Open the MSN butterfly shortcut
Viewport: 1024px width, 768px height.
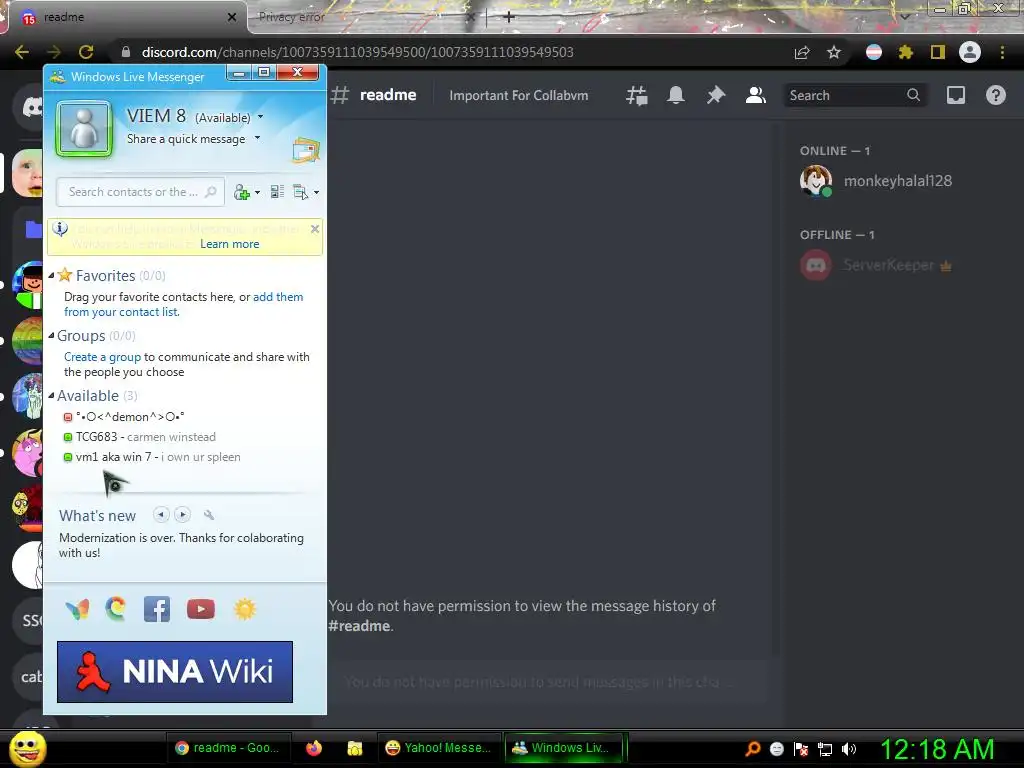coord(77,609)
